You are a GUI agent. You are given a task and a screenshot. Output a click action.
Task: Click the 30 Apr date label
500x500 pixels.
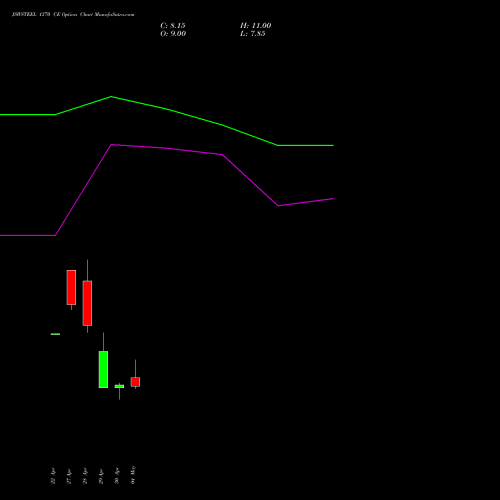117,476
